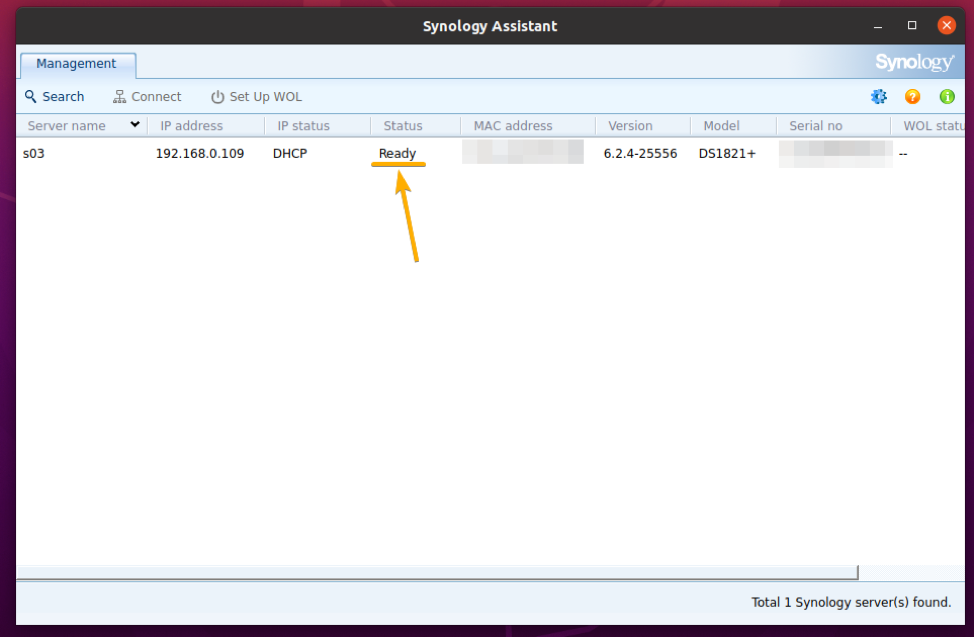Click the green info icon

[946, 96]
